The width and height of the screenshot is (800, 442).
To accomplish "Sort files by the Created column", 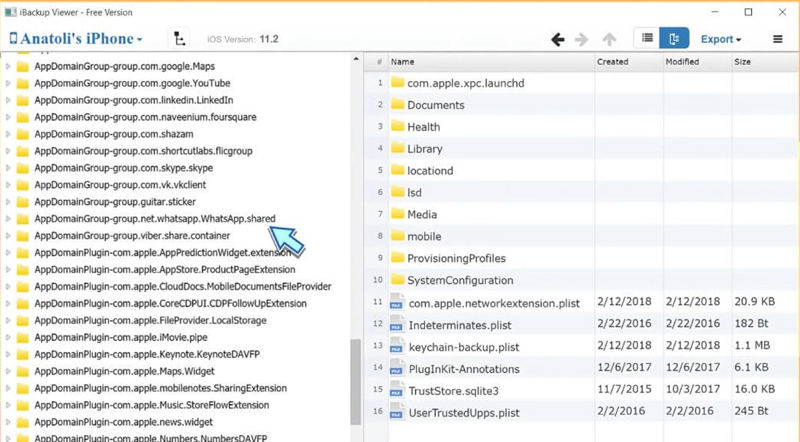I will tap(629, 62).
